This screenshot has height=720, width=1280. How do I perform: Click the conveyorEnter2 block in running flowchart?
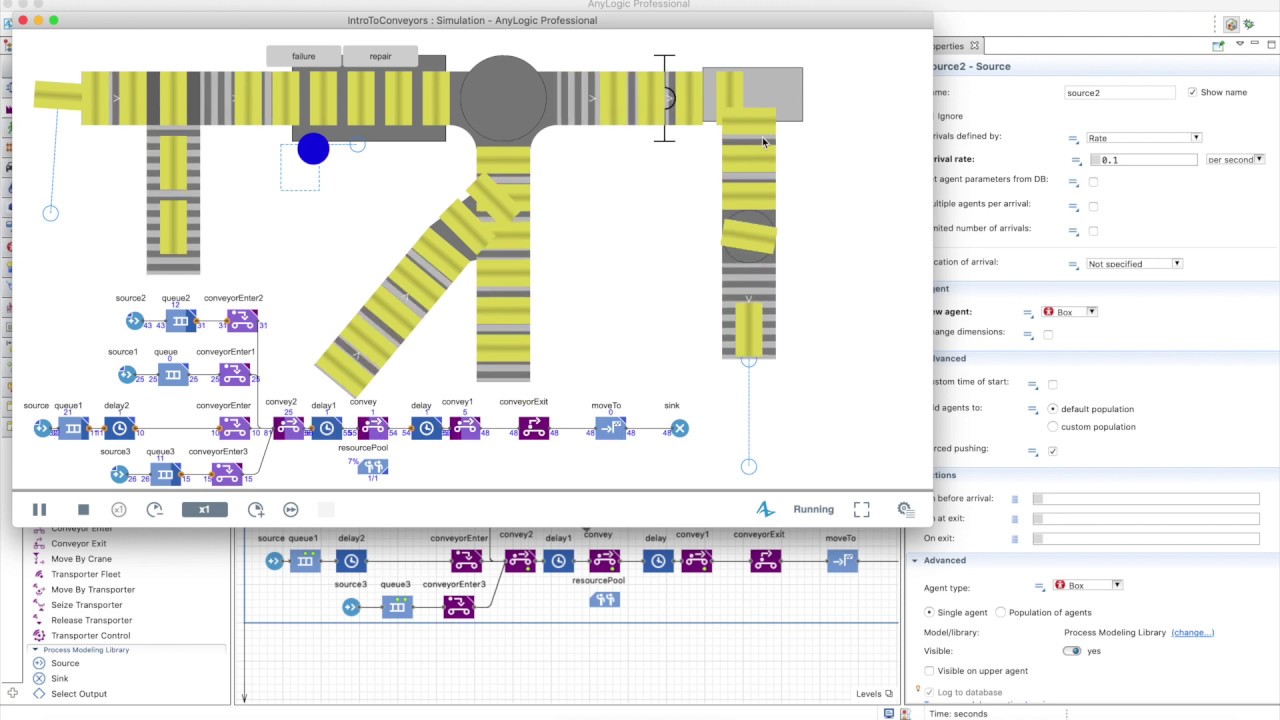[x=242, y=321]
